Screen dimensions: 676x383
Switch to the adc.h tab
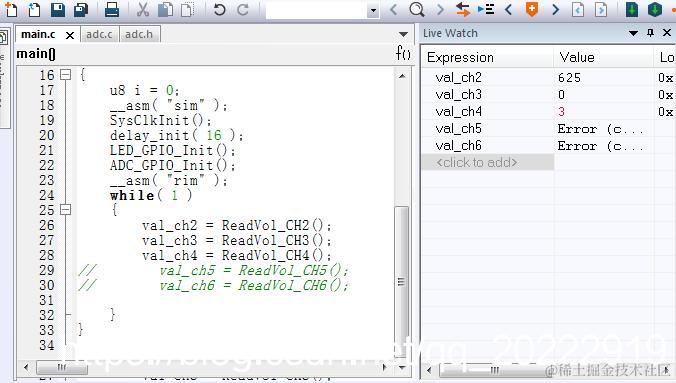click(139, 35)
